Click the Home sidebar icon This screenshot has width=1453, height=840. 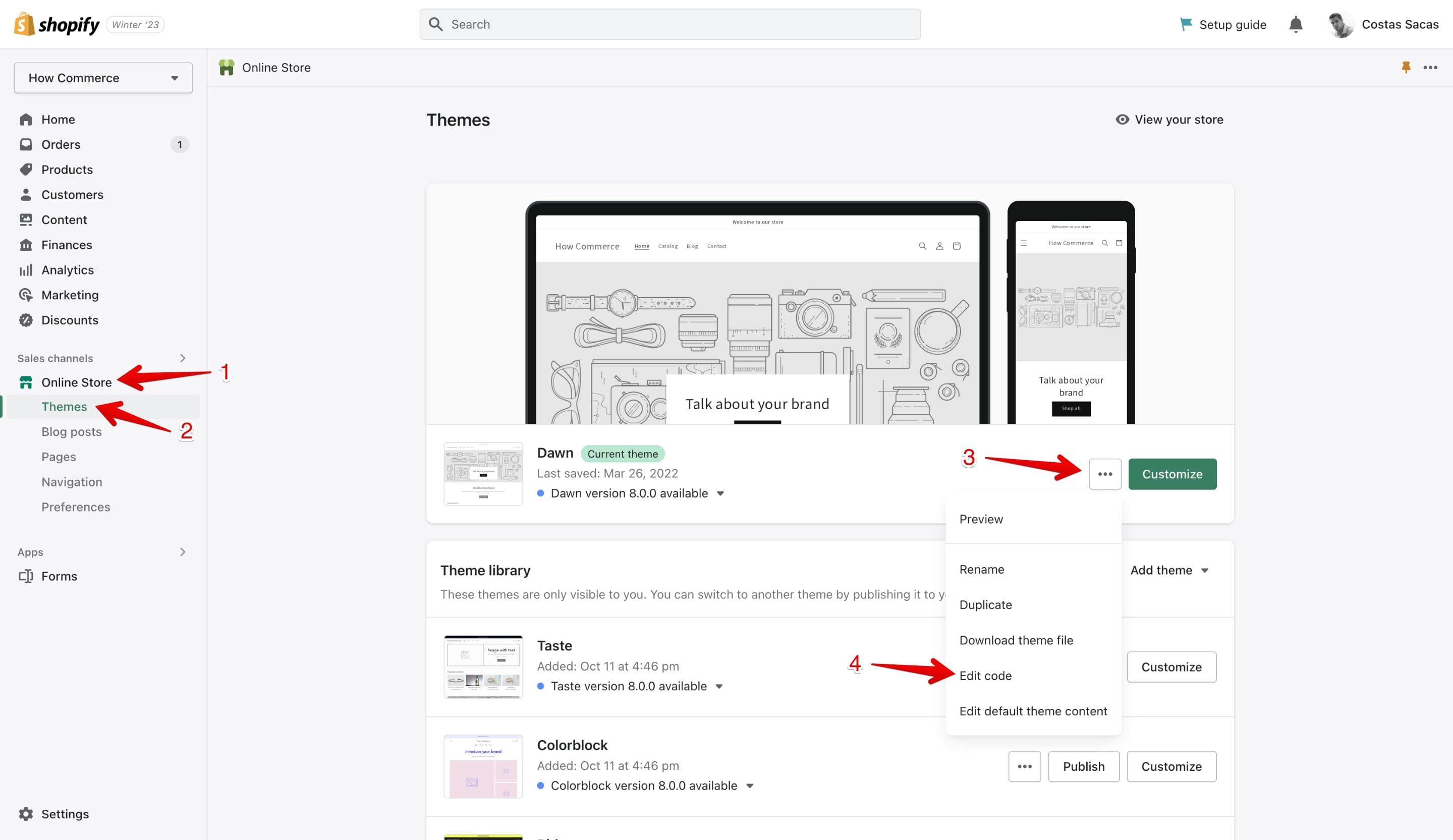[26, 120]
